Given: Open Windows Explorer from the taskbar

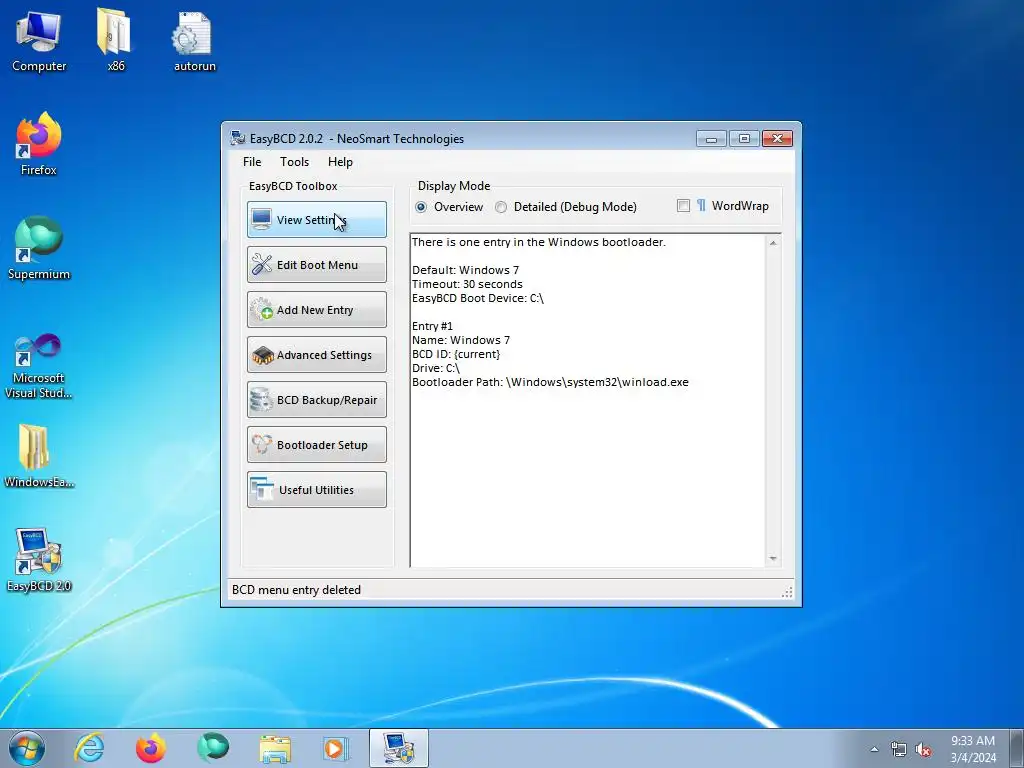Looking at the screenshot, I should [275, 748].
